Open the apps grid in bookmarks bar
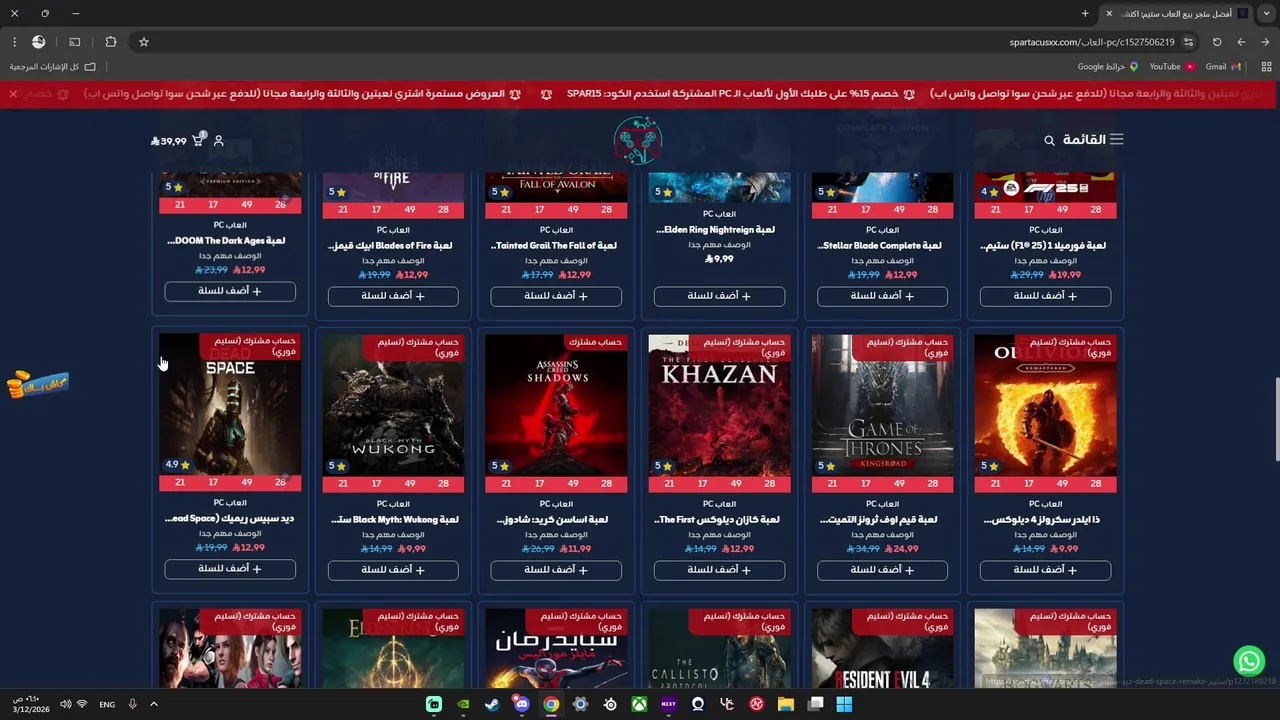Screen dimensions: 1280x720 (x=1266, y=67)
